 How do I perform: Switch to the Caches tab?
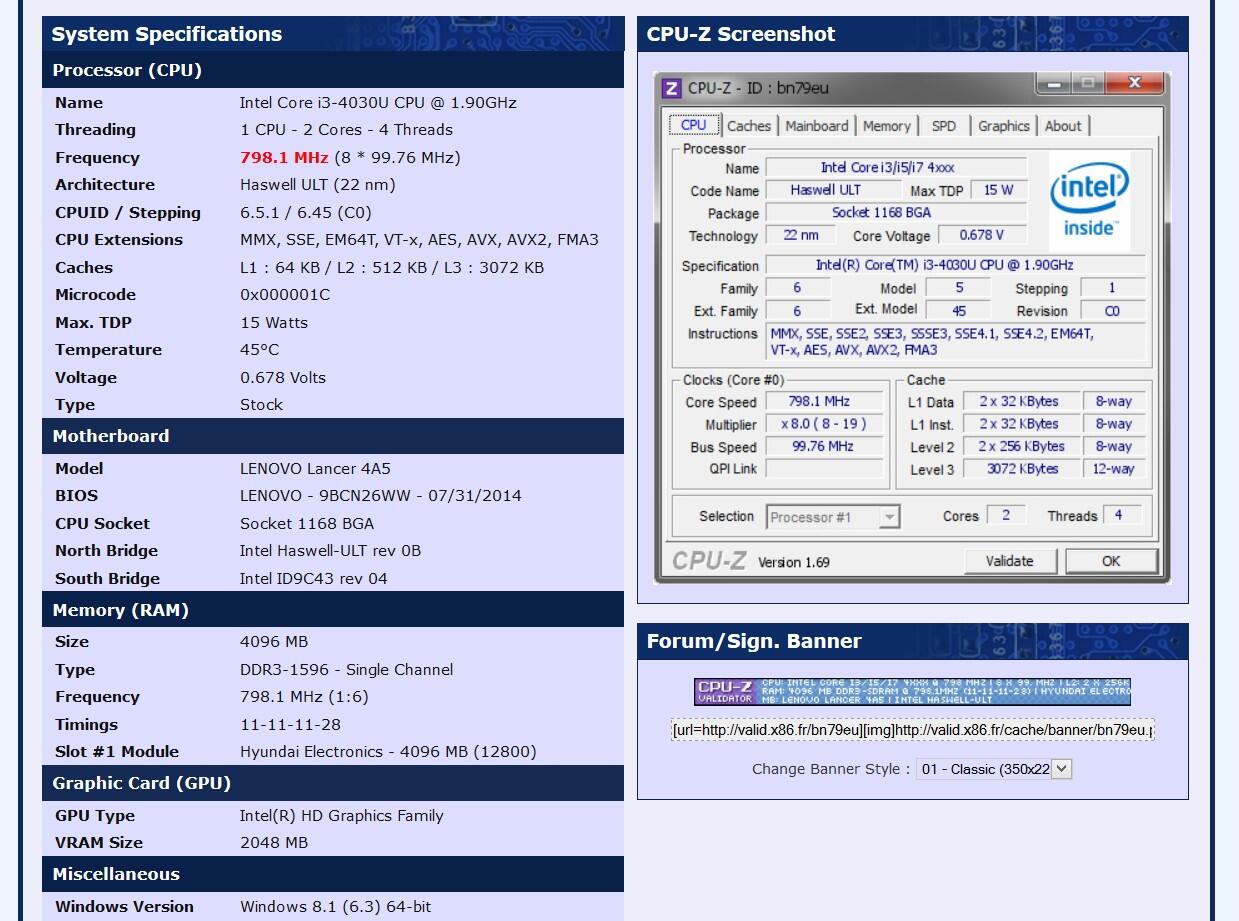click(x=749, y=126)
